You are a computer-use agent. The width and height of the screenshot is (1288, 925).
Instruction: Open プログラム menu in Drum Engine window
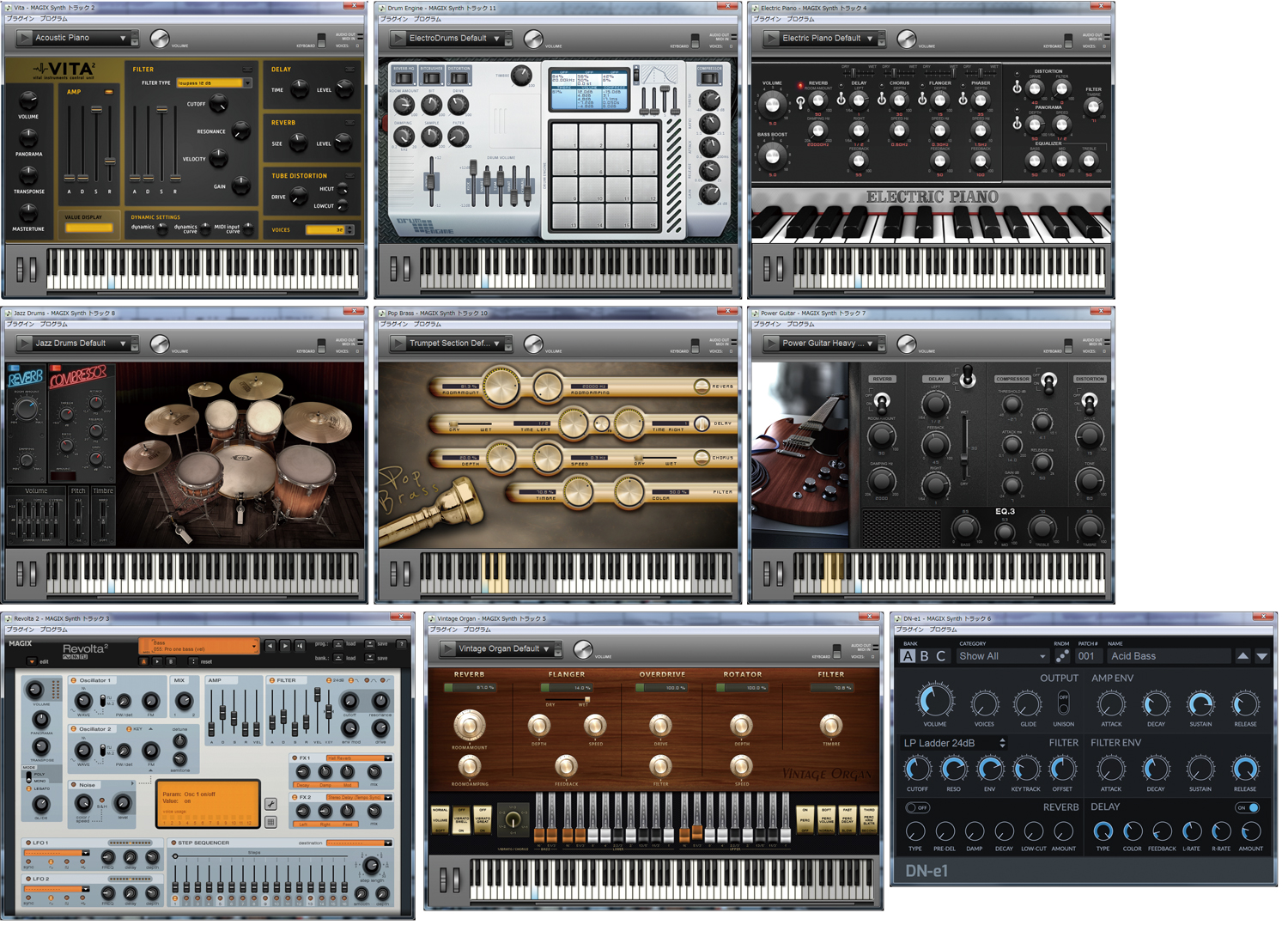tap(427, 19)
